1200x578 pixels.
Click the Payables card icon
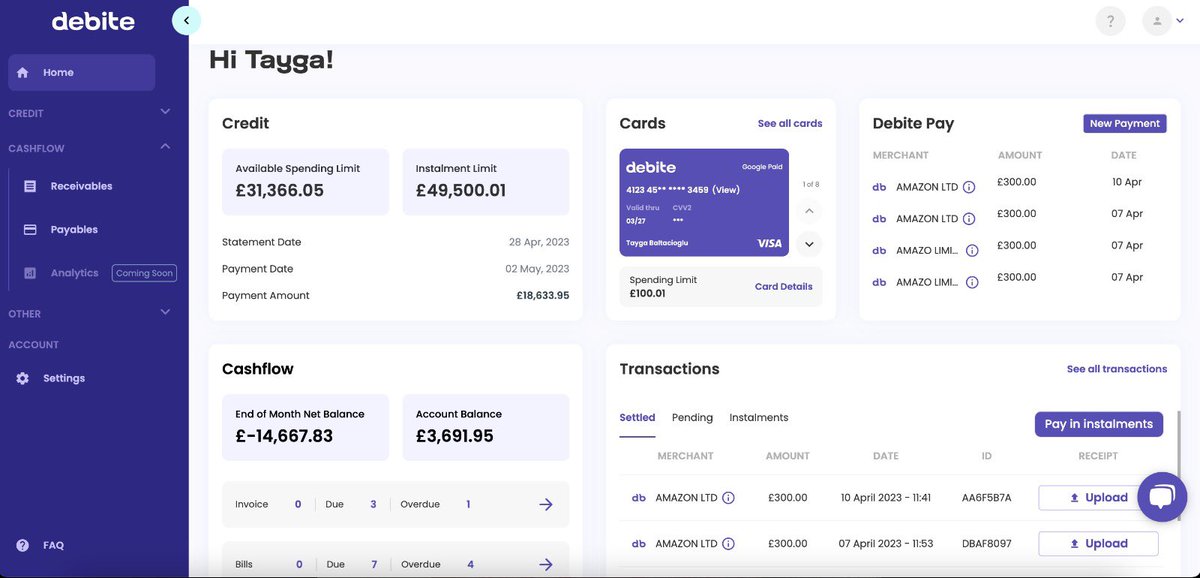coord(30,229)
